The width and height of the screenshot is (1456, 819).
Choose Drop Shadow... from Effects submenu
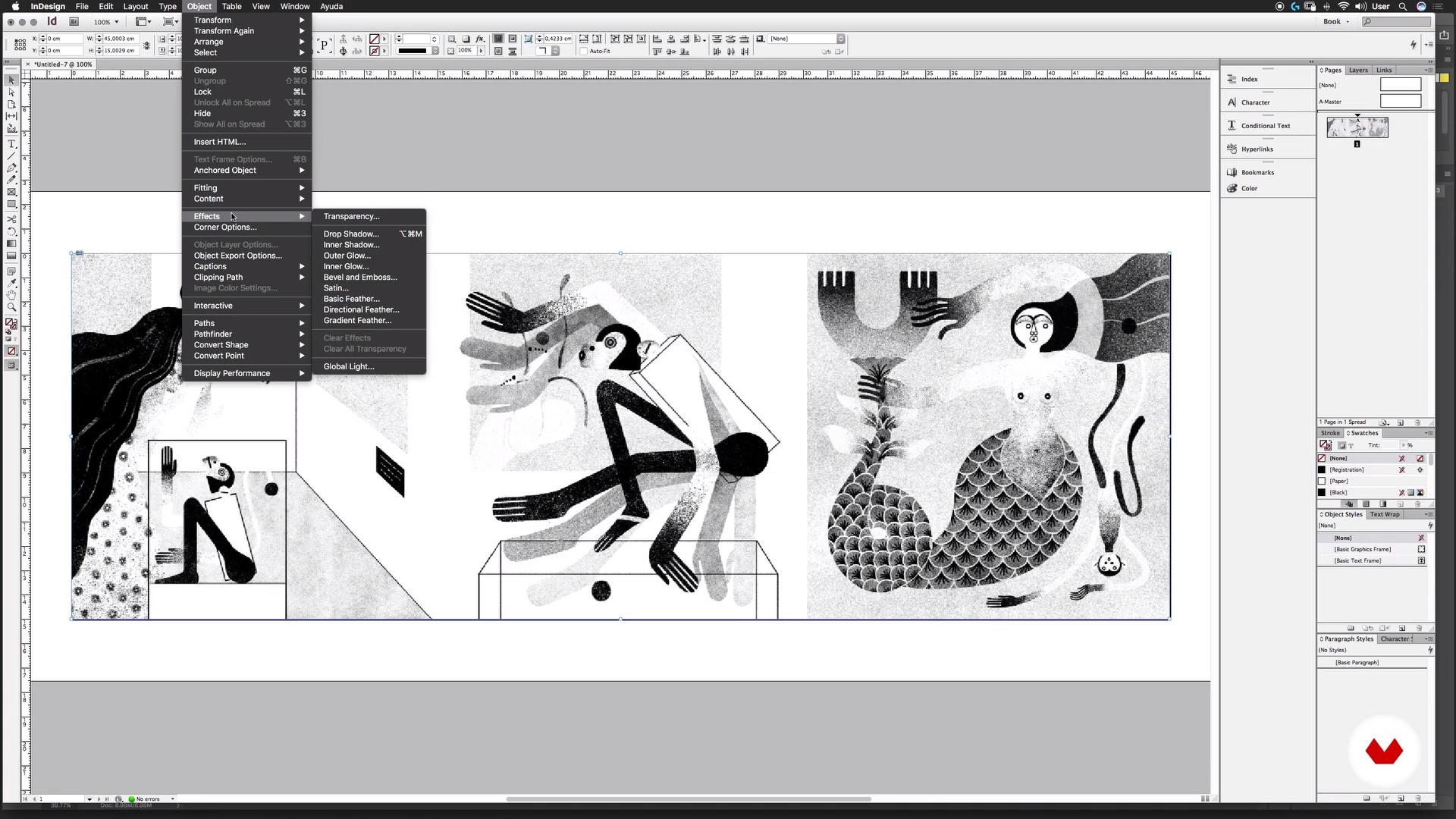pos(369,234)
